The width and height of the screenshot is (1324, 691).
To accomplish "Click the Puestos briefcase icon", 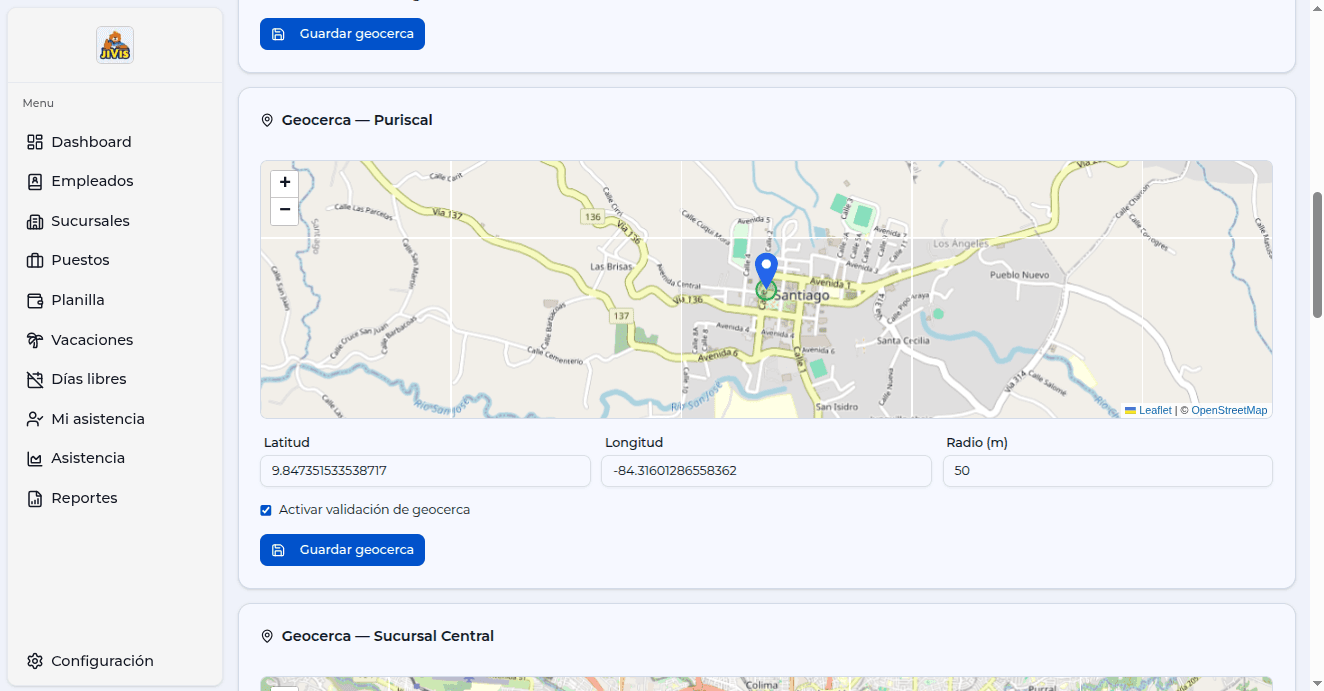I will (35, 260).
